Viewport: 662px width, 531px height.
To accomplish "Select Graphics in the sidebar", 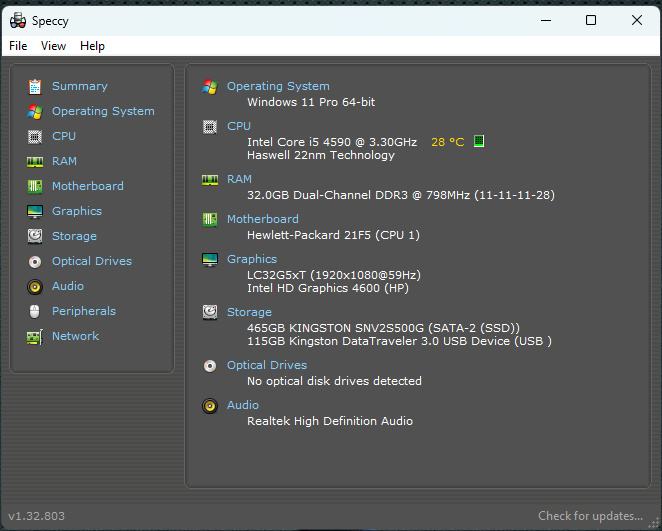I will 77,211.
